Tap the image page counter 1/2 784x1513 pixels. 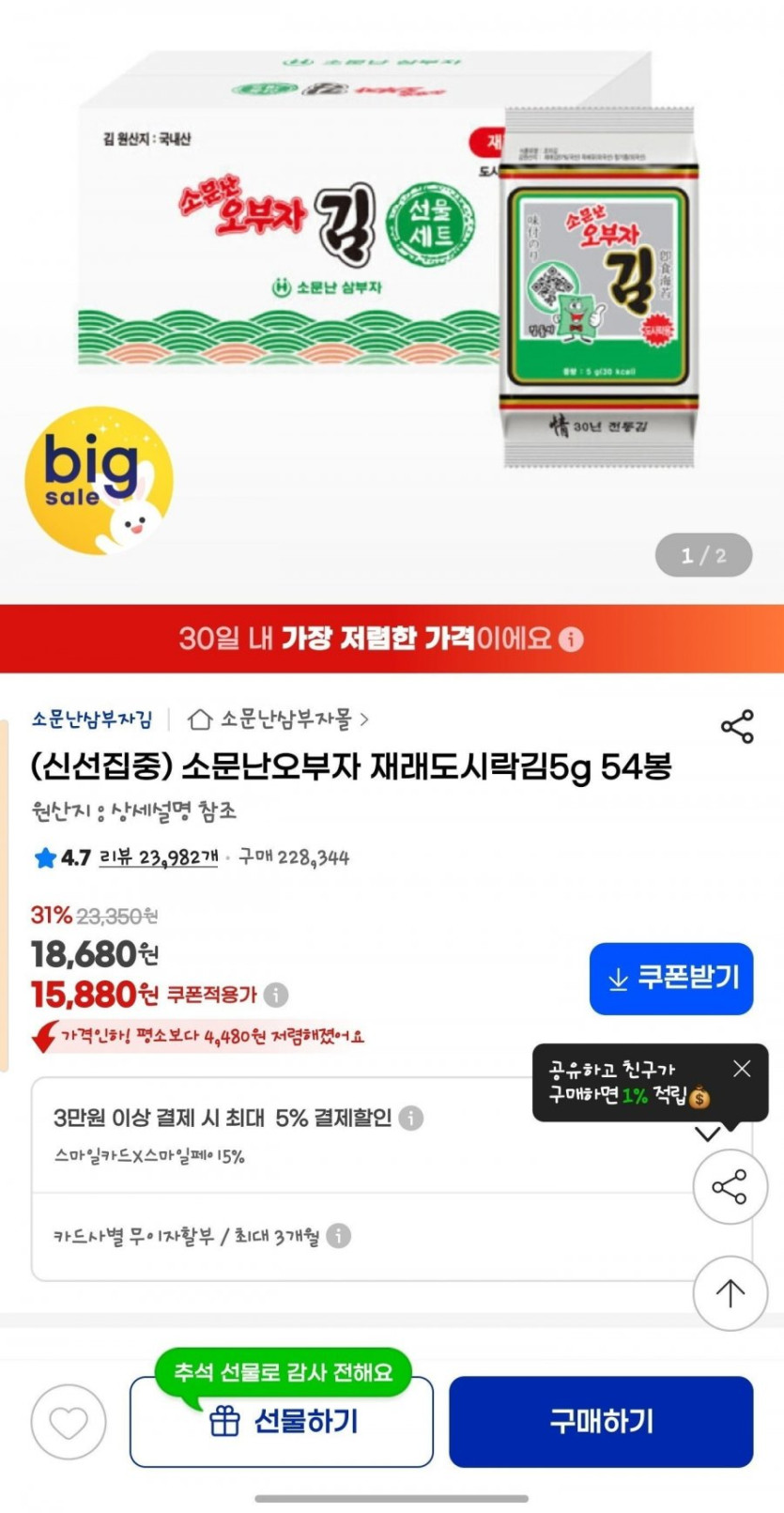704,555
